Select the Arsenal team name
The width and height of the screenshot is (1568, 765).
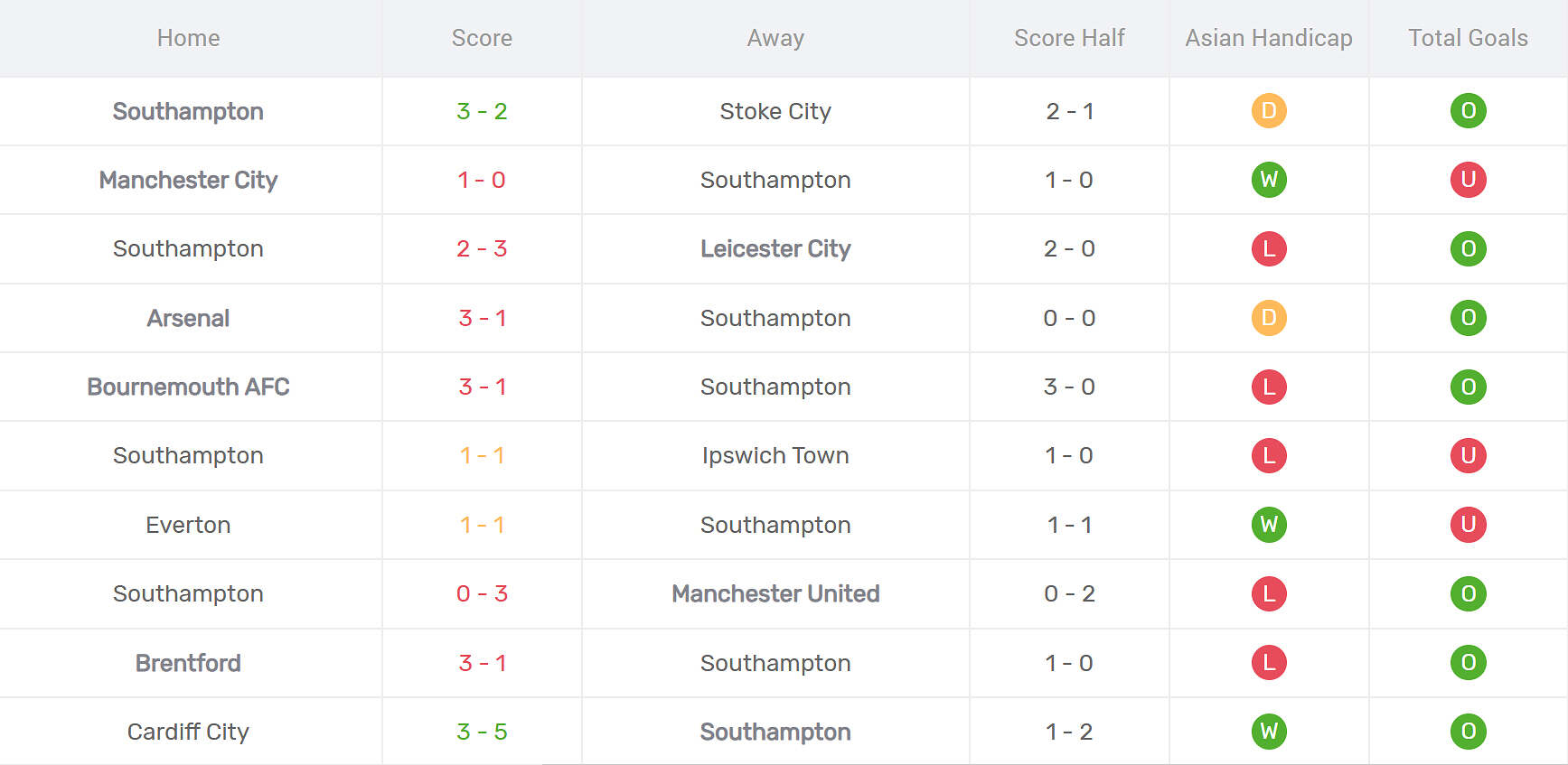pos(188,318)
